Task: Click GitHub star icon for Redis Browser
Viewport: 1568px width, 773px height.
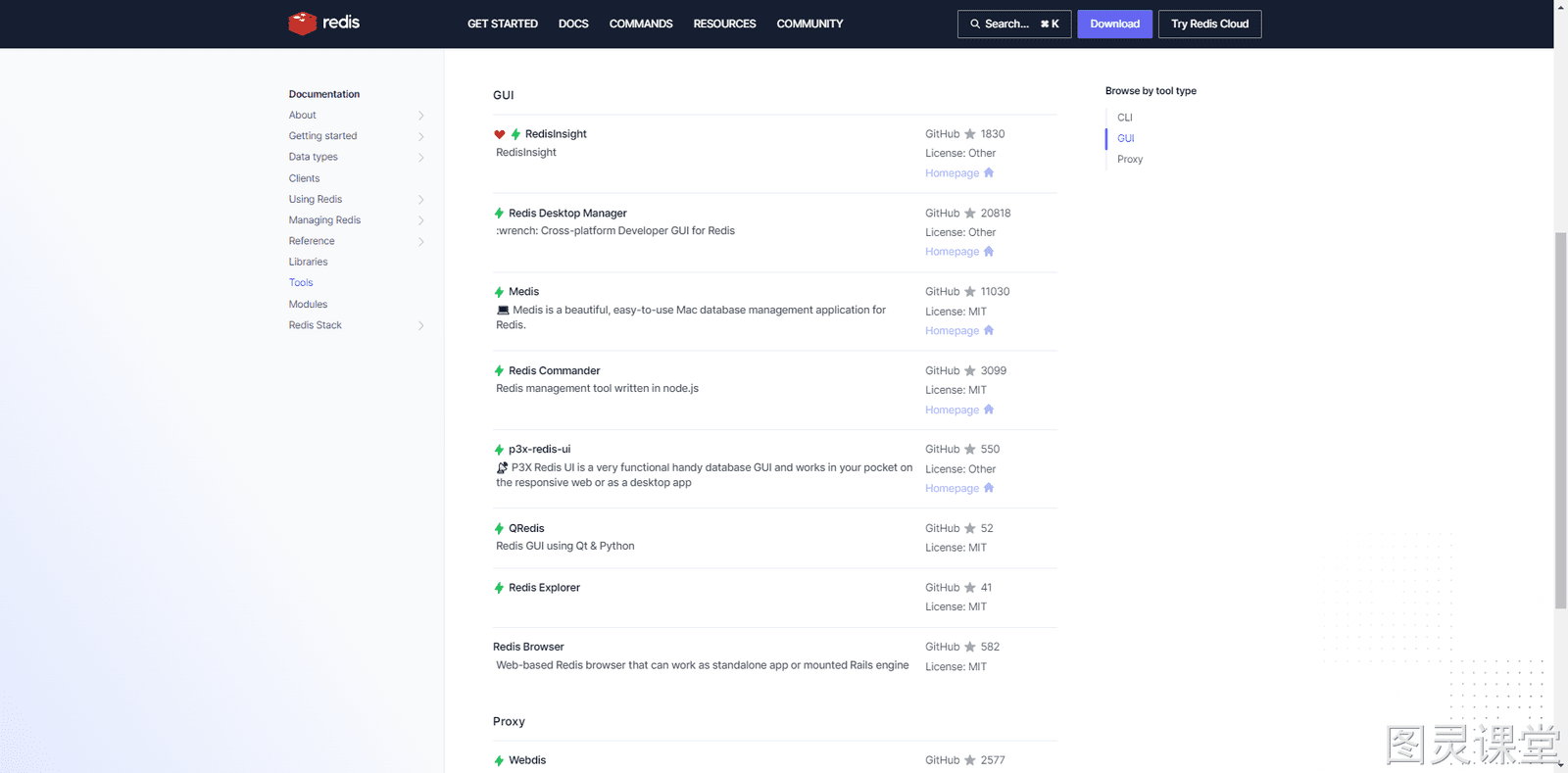Action: (x=970, y=647)
